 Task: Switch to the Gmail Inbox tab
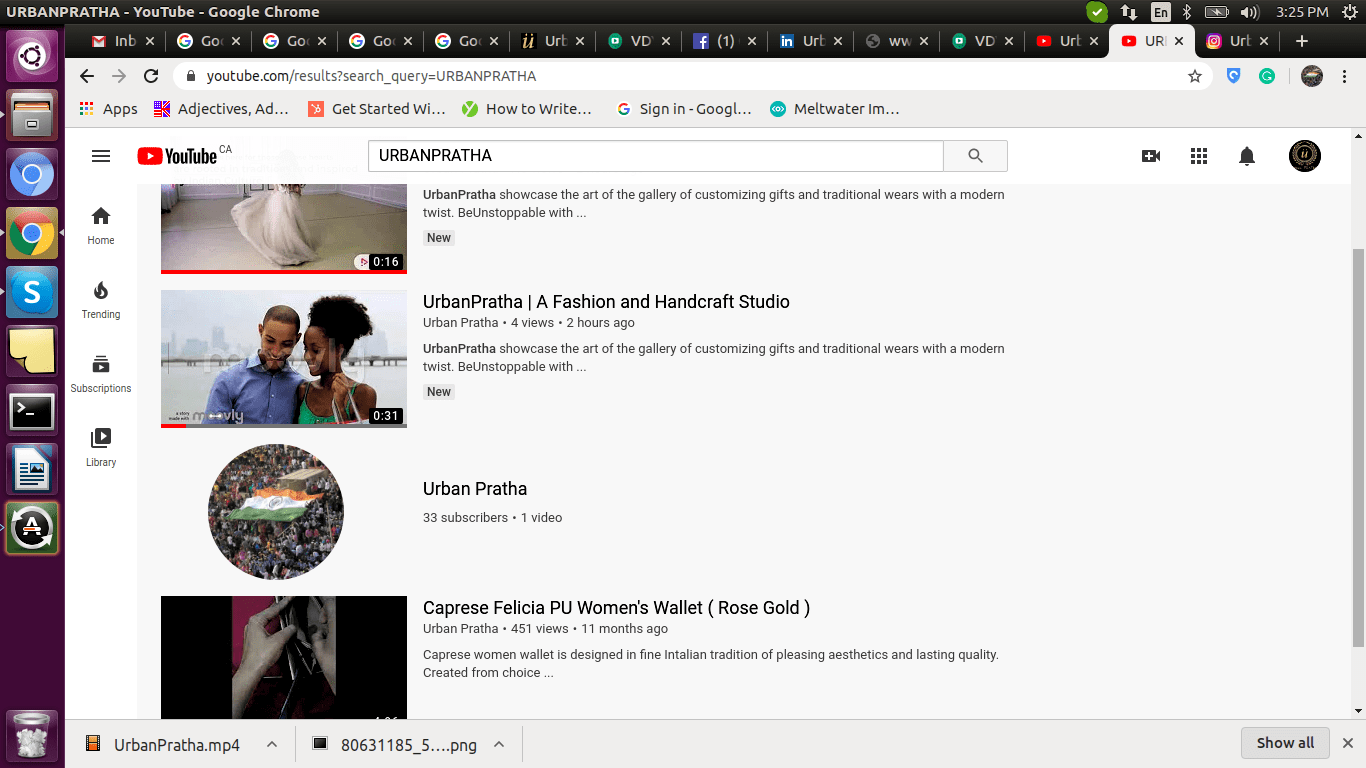click(x=123, y=41)
